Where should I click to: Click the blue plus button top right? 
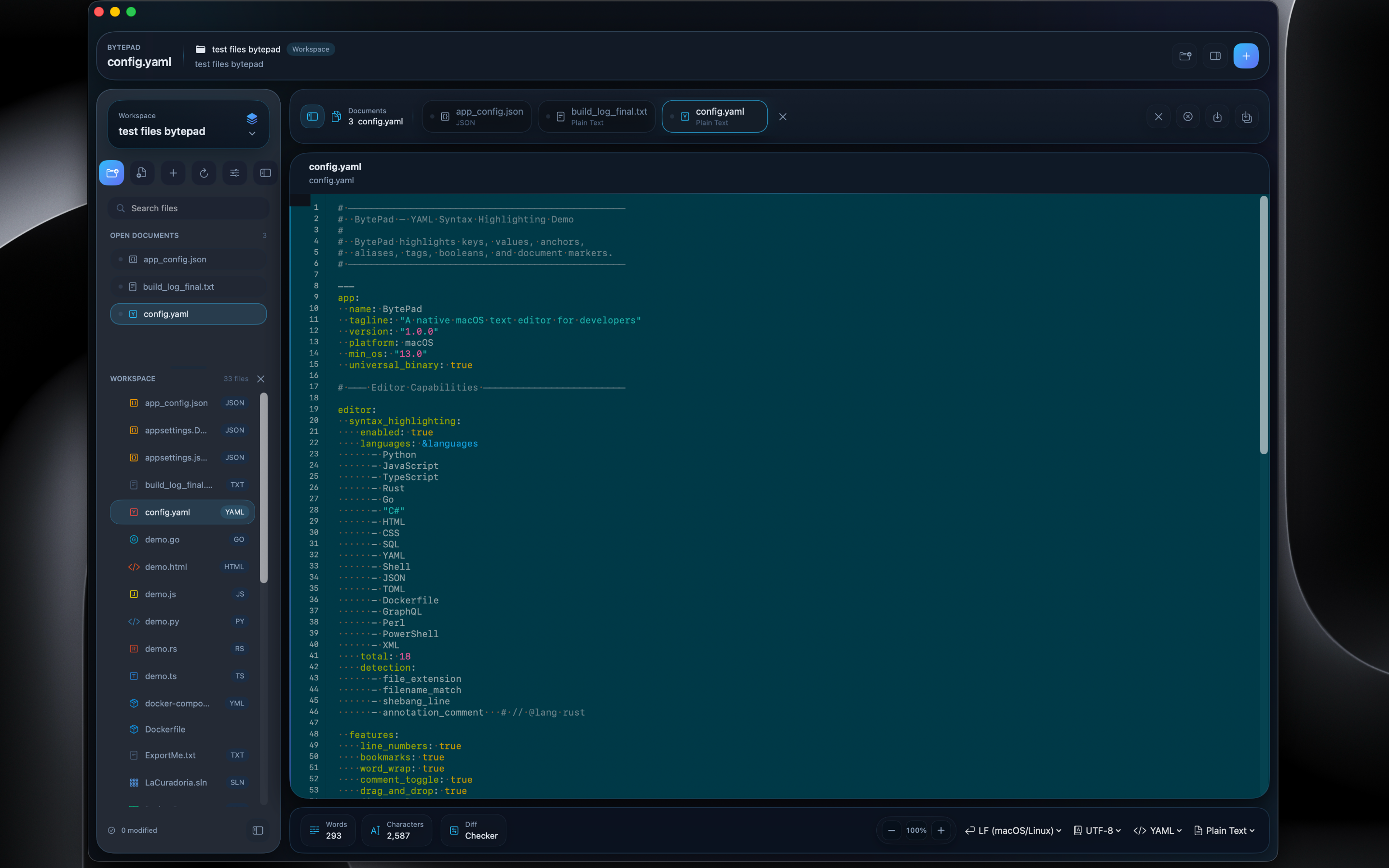click(1246, 55)
